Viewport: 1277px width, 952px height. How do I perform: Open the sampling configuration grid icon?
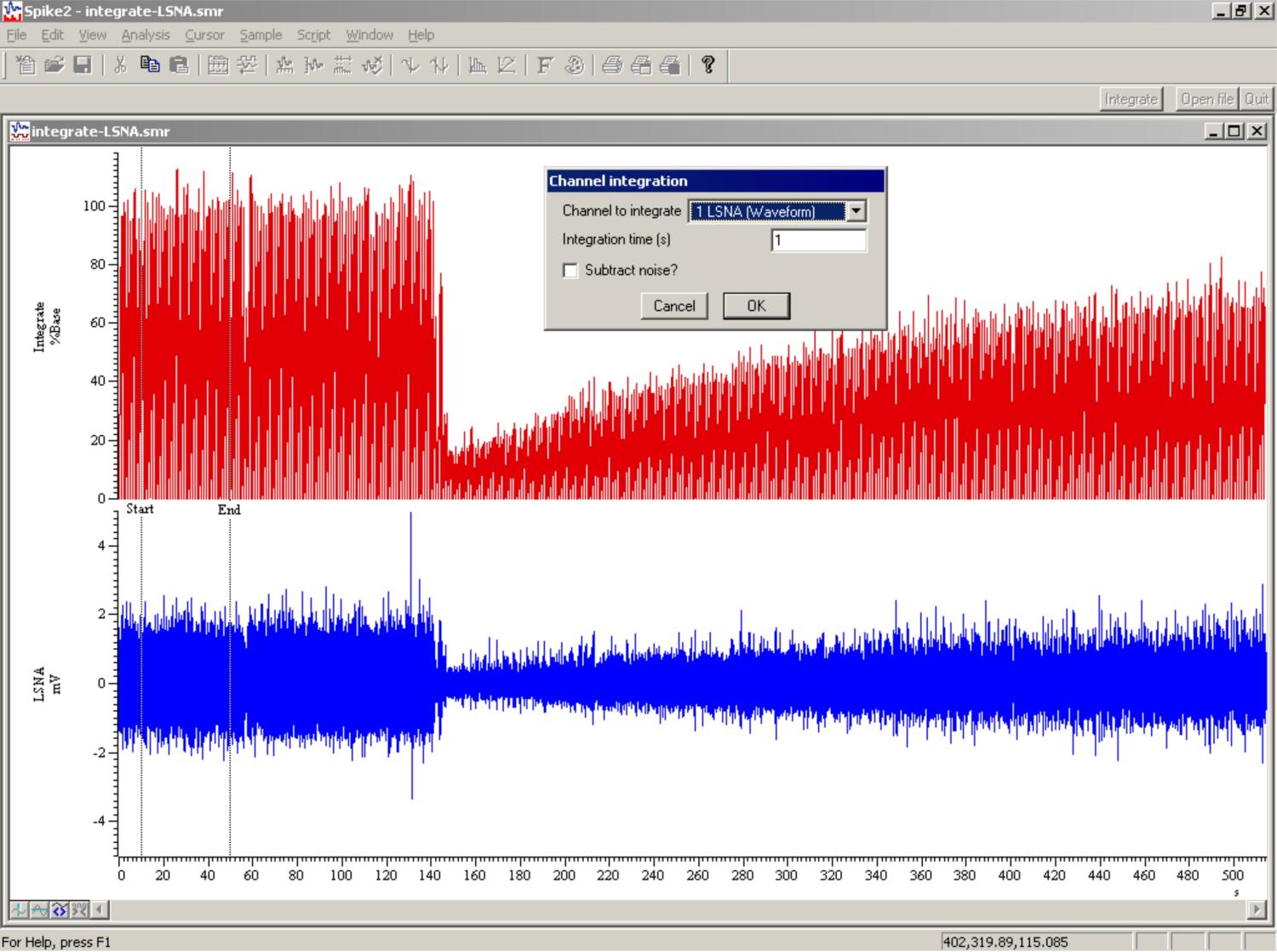coord(218,65)
